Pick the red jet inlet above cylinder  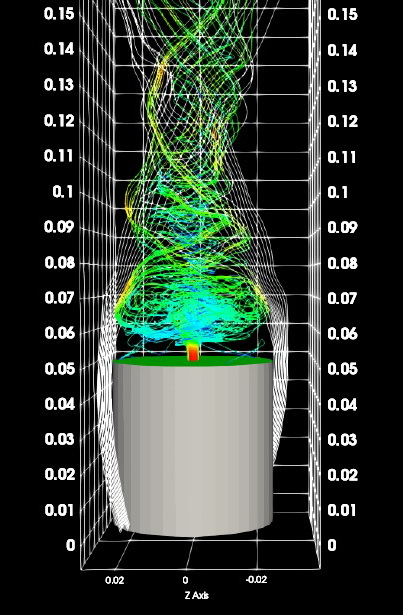193,351
